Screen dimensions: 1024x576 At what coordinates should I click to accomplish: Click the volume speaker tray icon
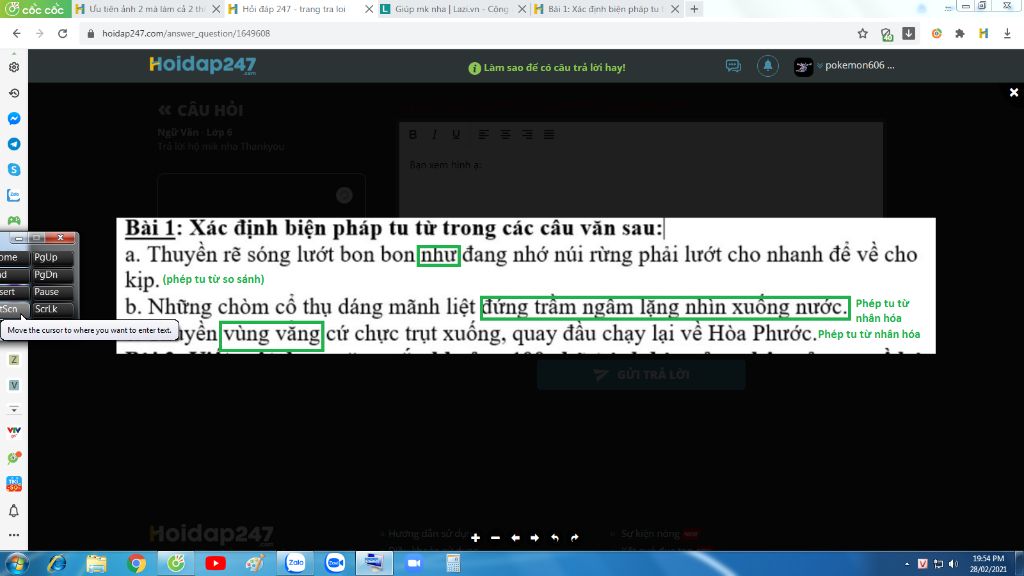point(953,564)
